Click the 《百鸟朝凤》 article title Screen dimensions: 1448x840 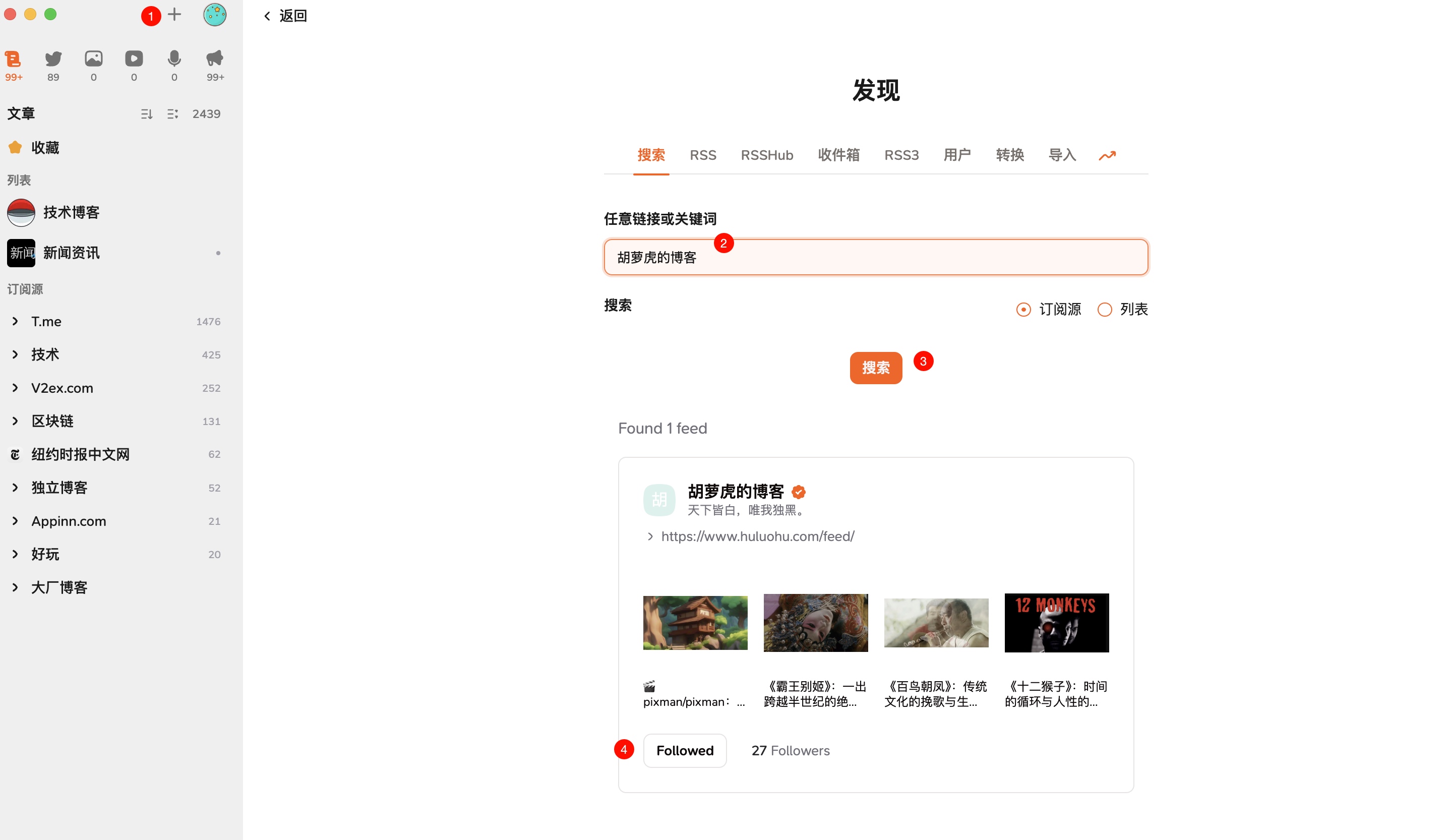click(935, 694)
